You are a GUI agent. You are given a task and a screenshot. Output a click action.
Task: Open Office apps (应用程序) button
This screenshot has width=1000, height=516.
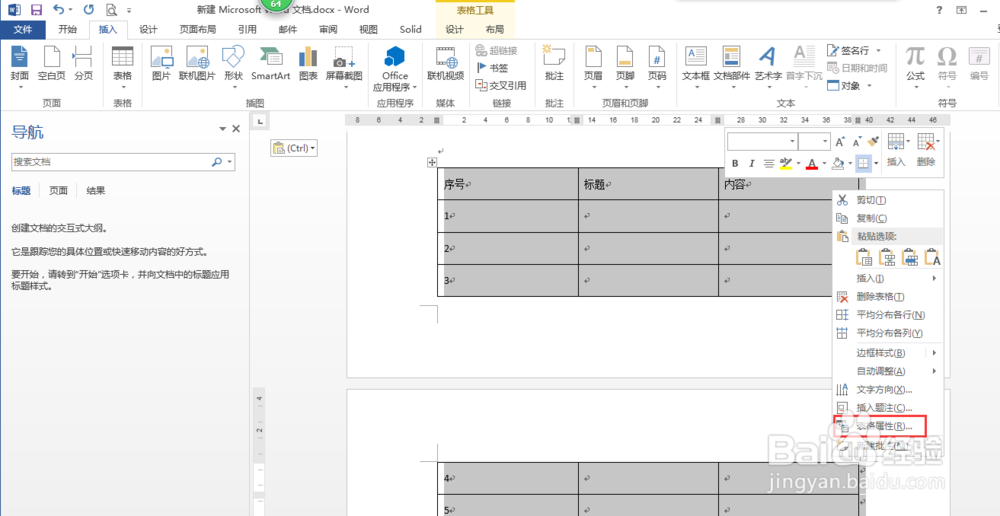pos(395,69)
